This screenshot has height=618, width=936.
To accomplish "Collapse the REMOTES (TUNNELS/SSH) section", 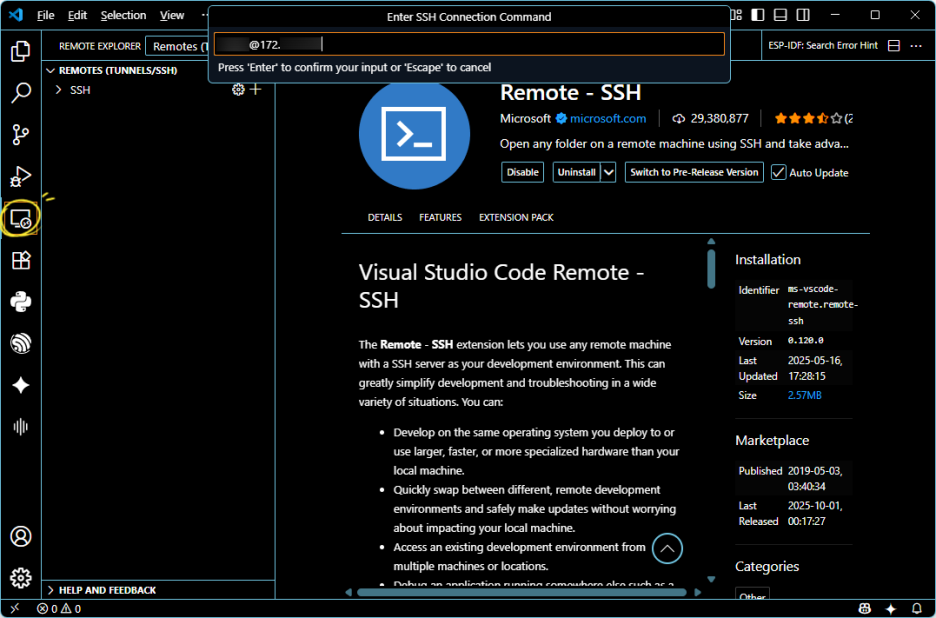I will tap(113, 70).
